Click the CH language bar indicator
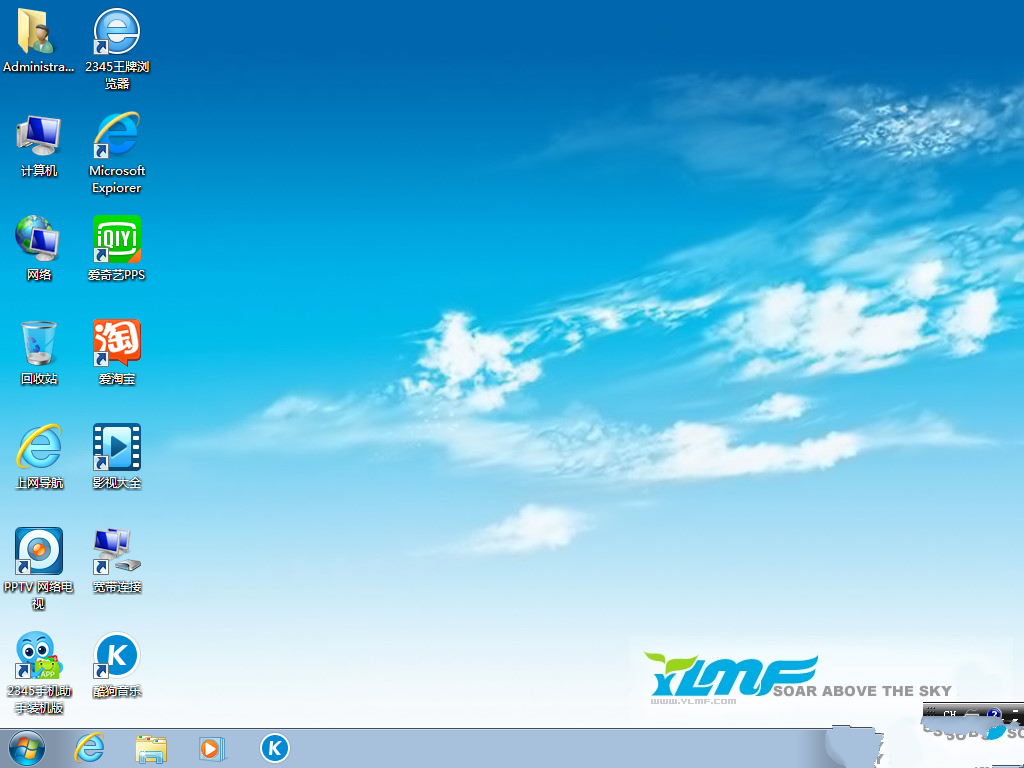This screenshot has width=1024, height=768. coord(950,714)
